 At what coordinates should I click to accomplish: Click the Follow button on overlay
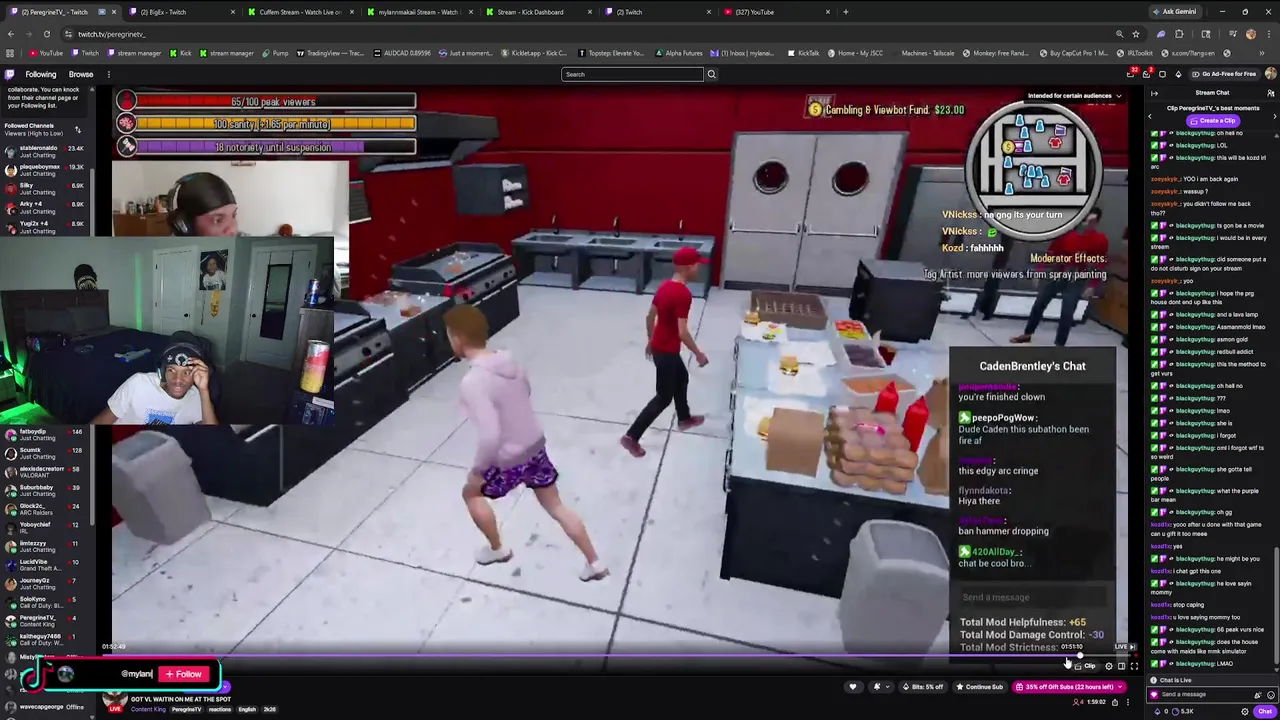tap(185, 674)
